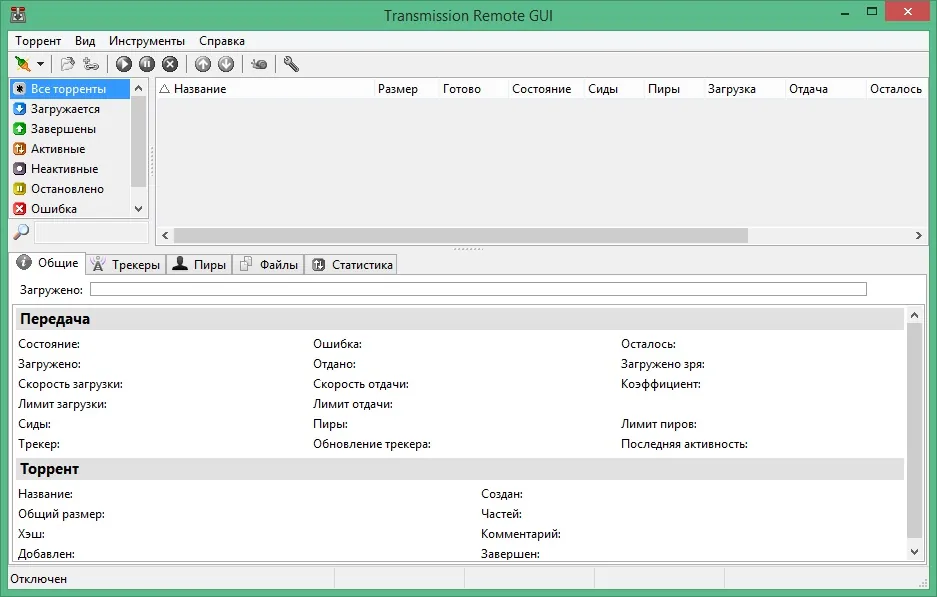Move torrent down the queue
Viewport: 937px width, 597px height.
[x=226, y=64]
